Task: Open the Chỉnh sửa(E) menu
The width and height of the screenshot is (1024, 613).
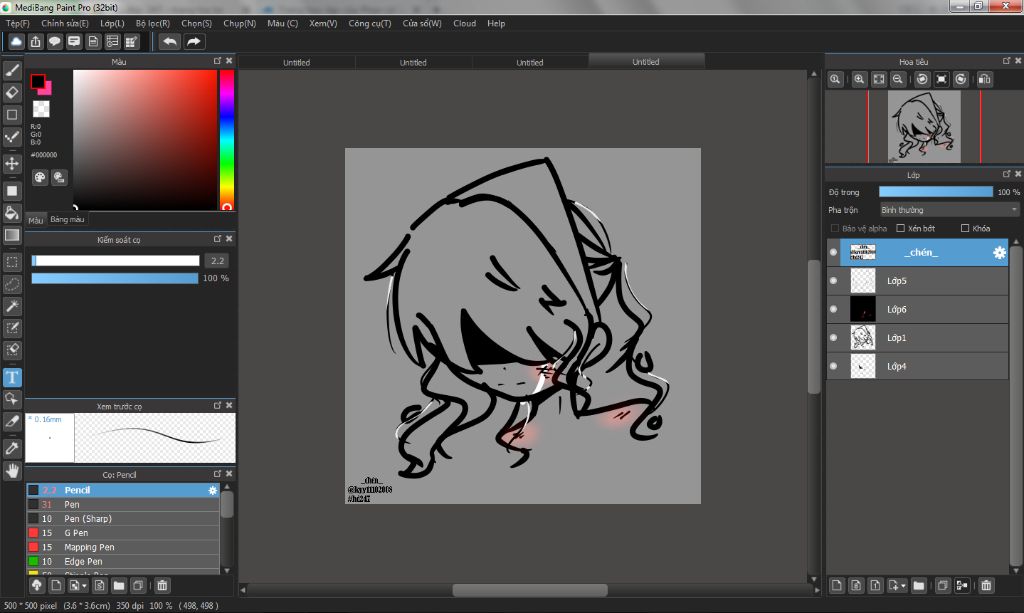Action: [65, 24]
